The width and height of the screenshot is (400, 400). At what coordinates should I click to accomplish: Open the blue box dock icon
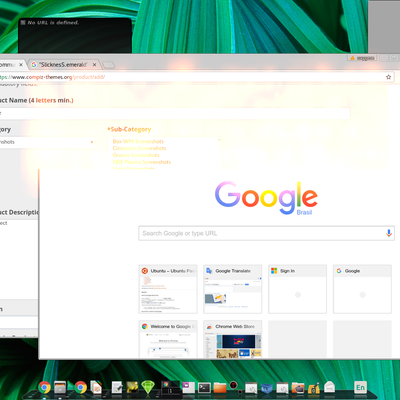coord(267,388)
